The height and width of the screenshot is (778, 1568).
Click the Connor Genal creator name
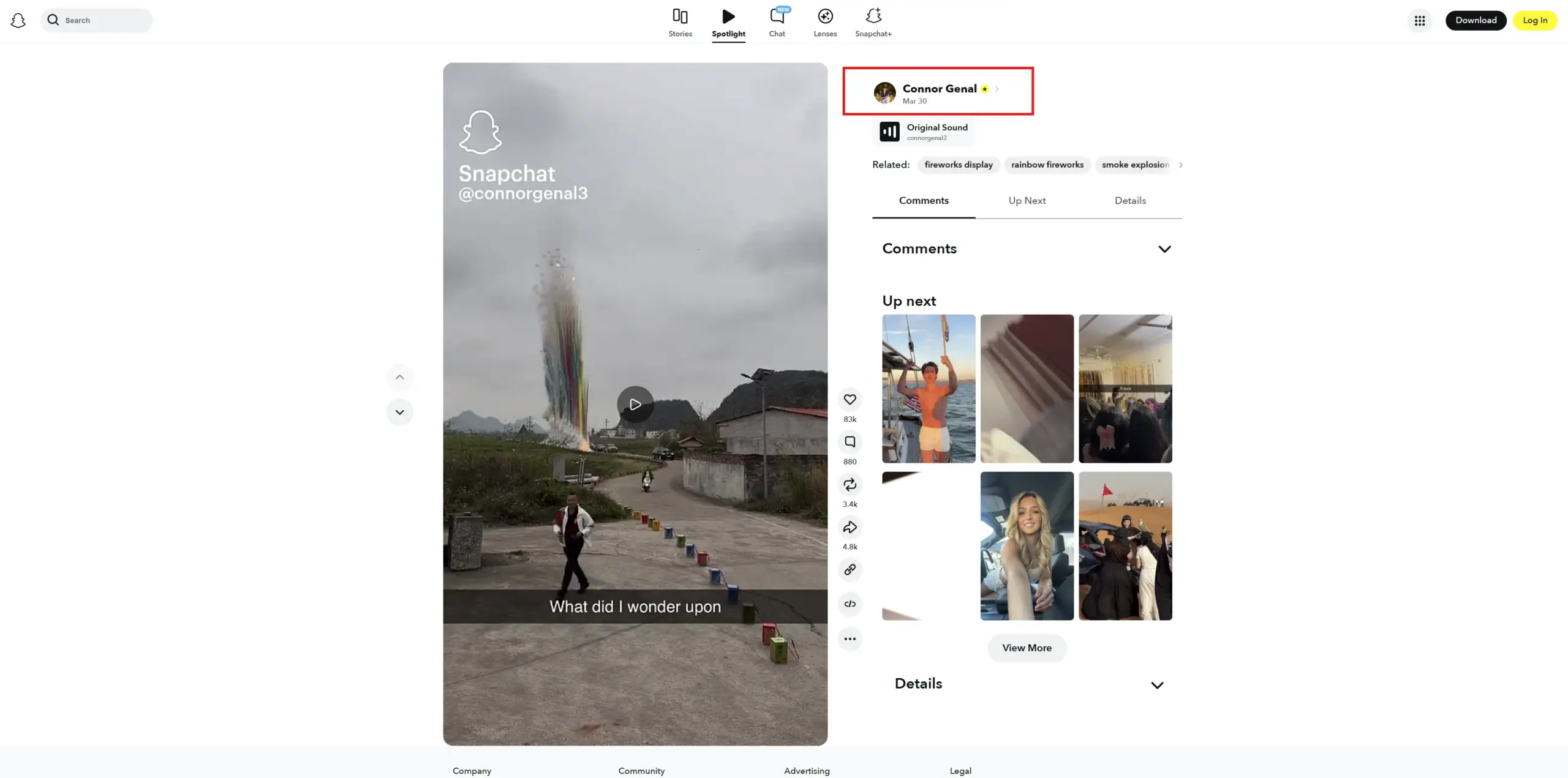[939, 89]
